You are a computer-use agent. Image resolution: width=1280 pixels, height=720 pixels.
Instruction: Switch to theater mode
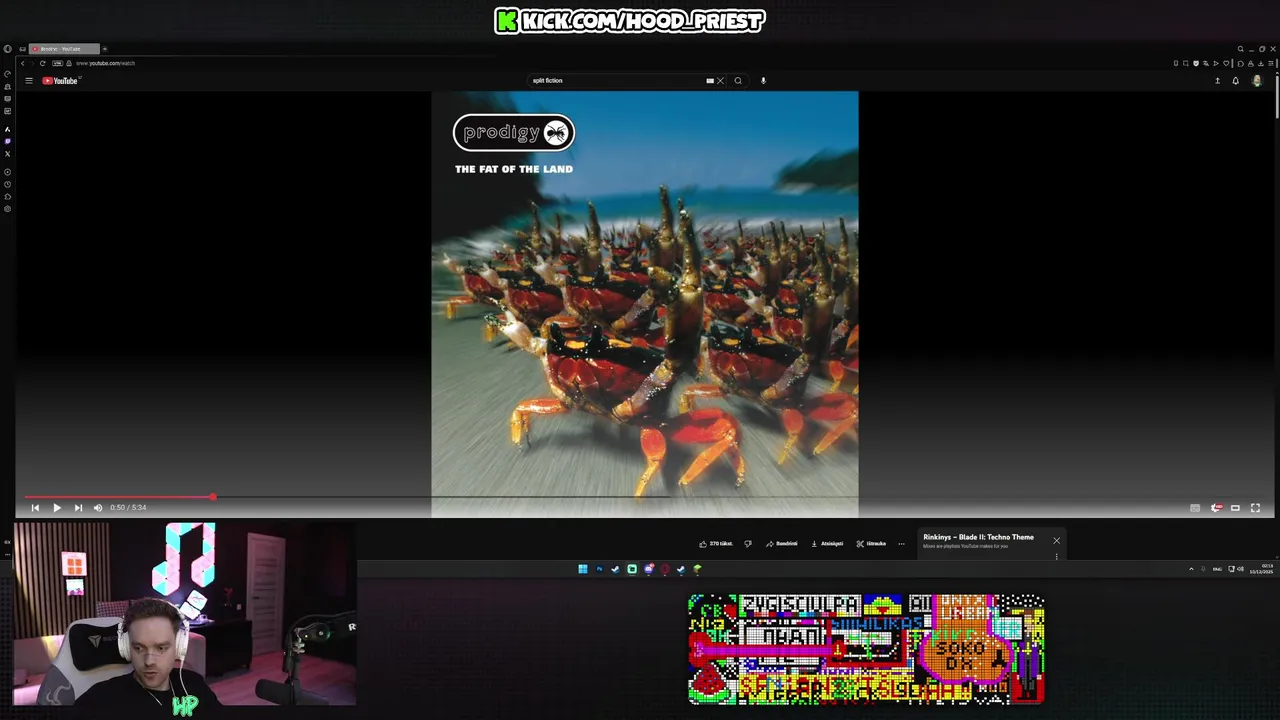coord(1236,508)
